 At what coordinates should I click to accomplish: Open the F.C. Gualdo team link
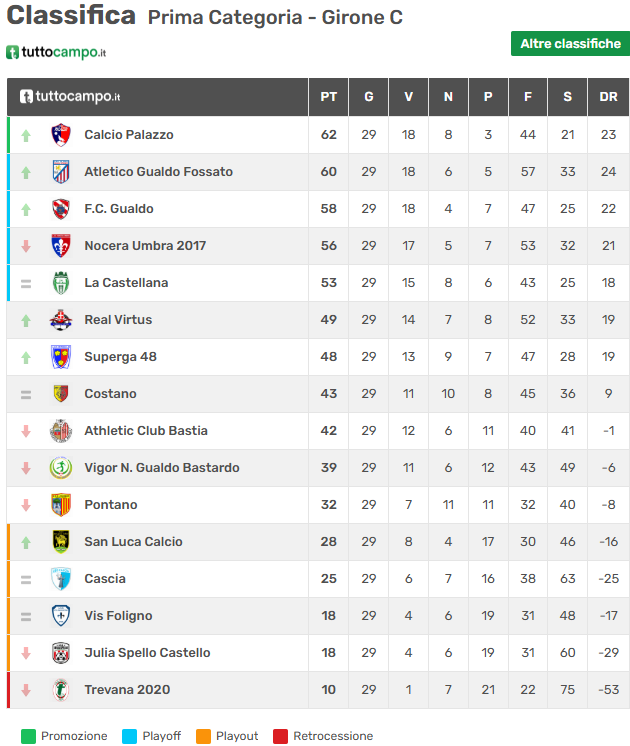coord(119,209)
